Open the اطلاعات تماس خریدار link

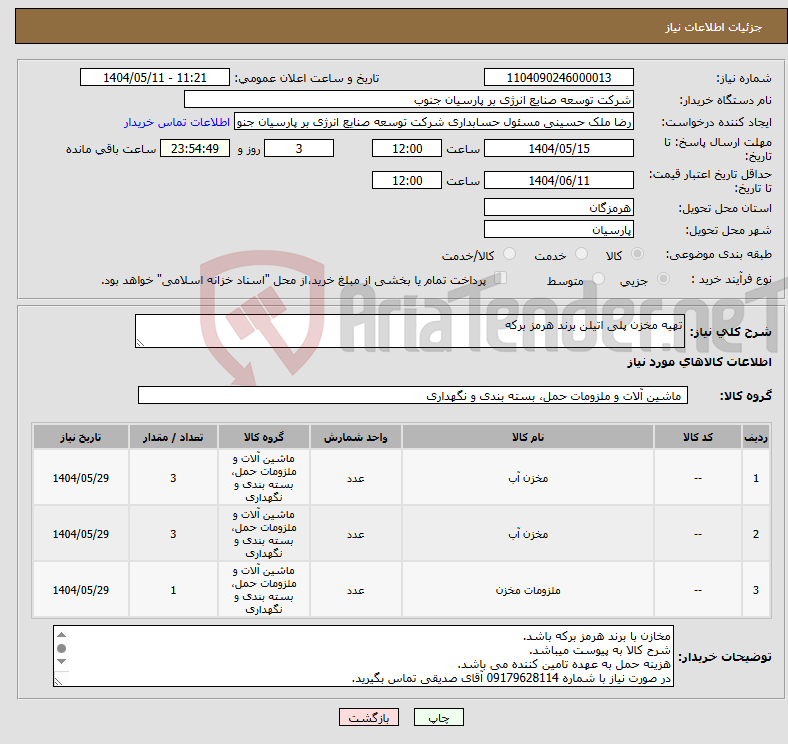[177, 122]
